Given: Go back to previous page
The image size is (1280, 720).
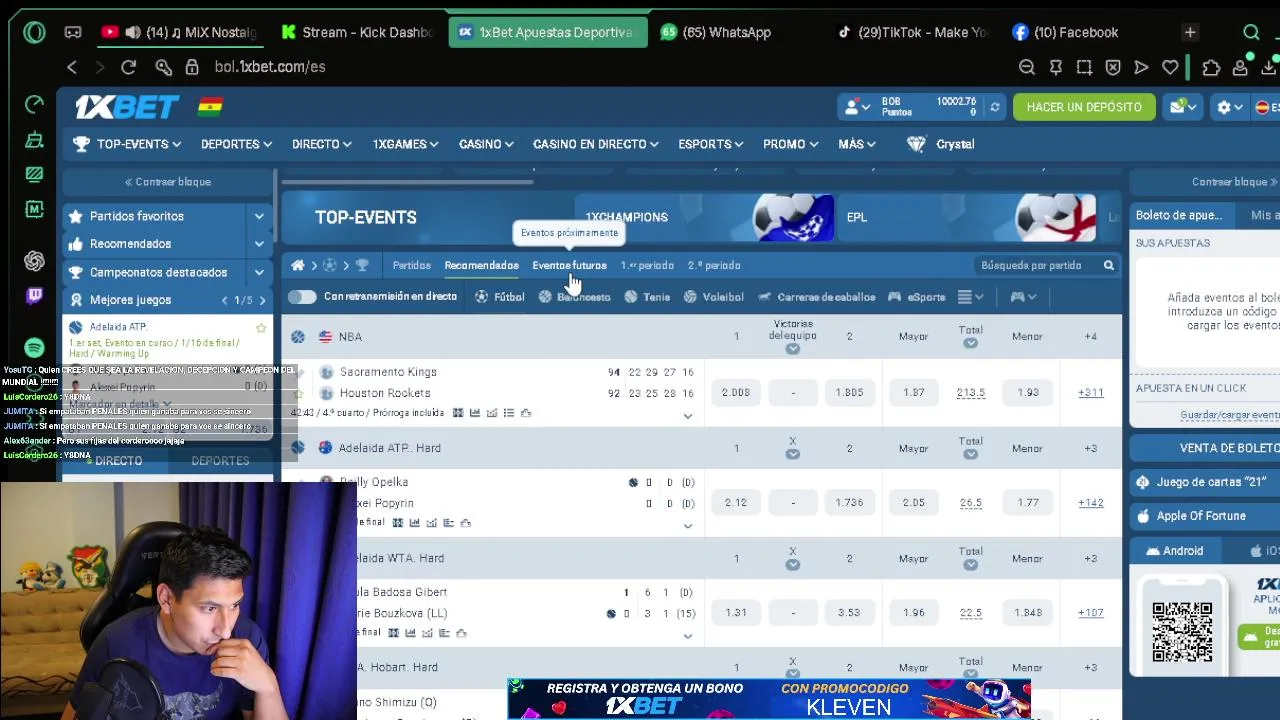Looking at the screenshot, I should coord(72,67).
